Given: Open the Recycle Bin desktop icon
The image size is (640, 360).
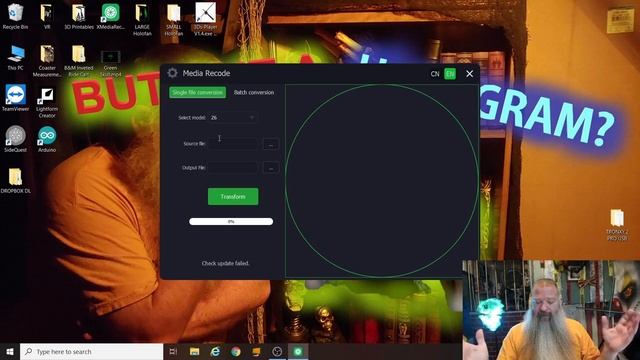Looking at the screenshot, I should pyautogui.click(x=16, y=17).
